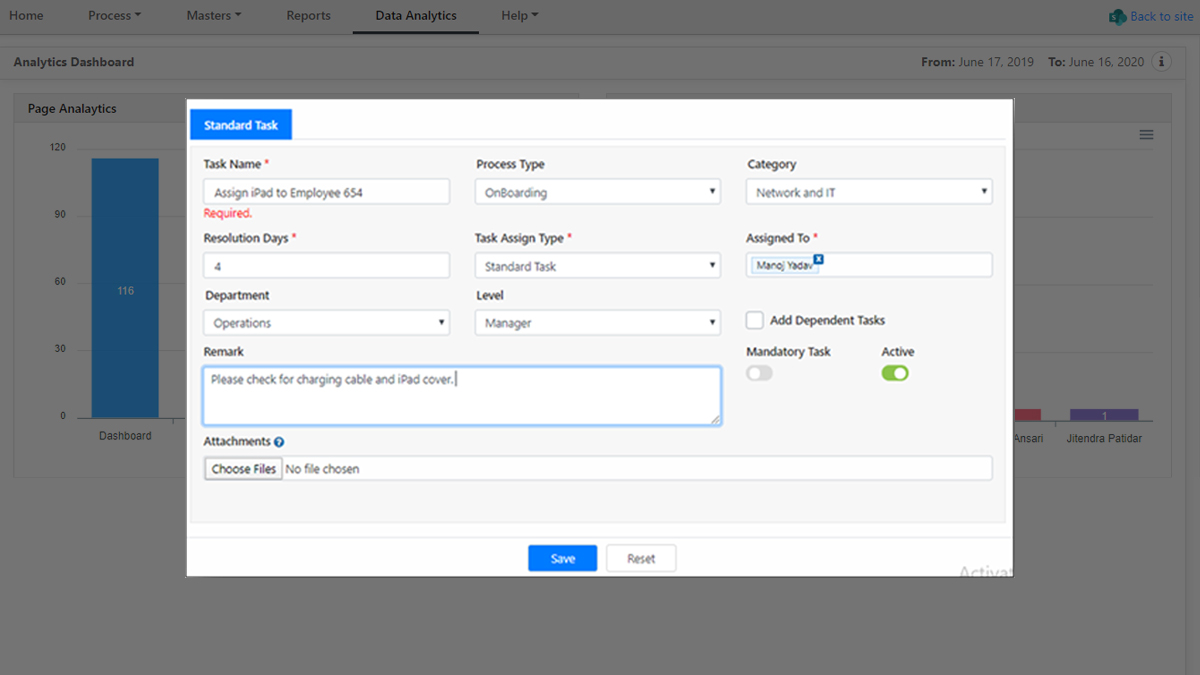Expand the Task Assign Type dropdown
The height and width of the screenshot is (675, 1200).
(597, 265)
